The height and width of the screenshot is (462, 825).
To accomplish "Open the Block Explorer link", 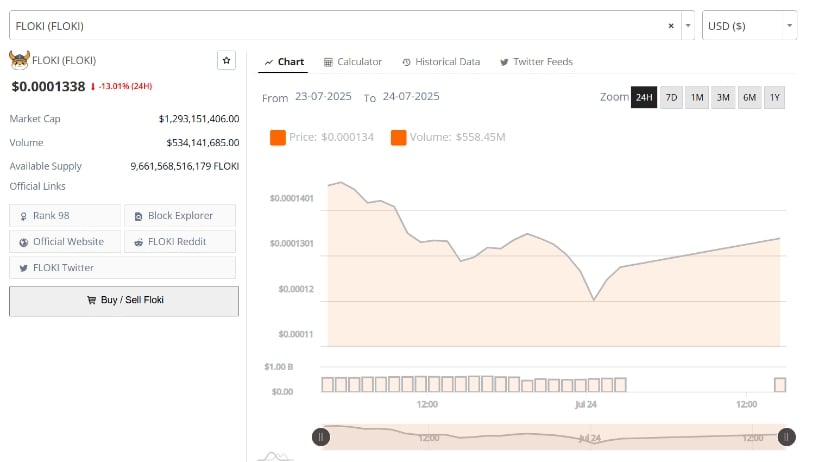I will click(180, 216).
